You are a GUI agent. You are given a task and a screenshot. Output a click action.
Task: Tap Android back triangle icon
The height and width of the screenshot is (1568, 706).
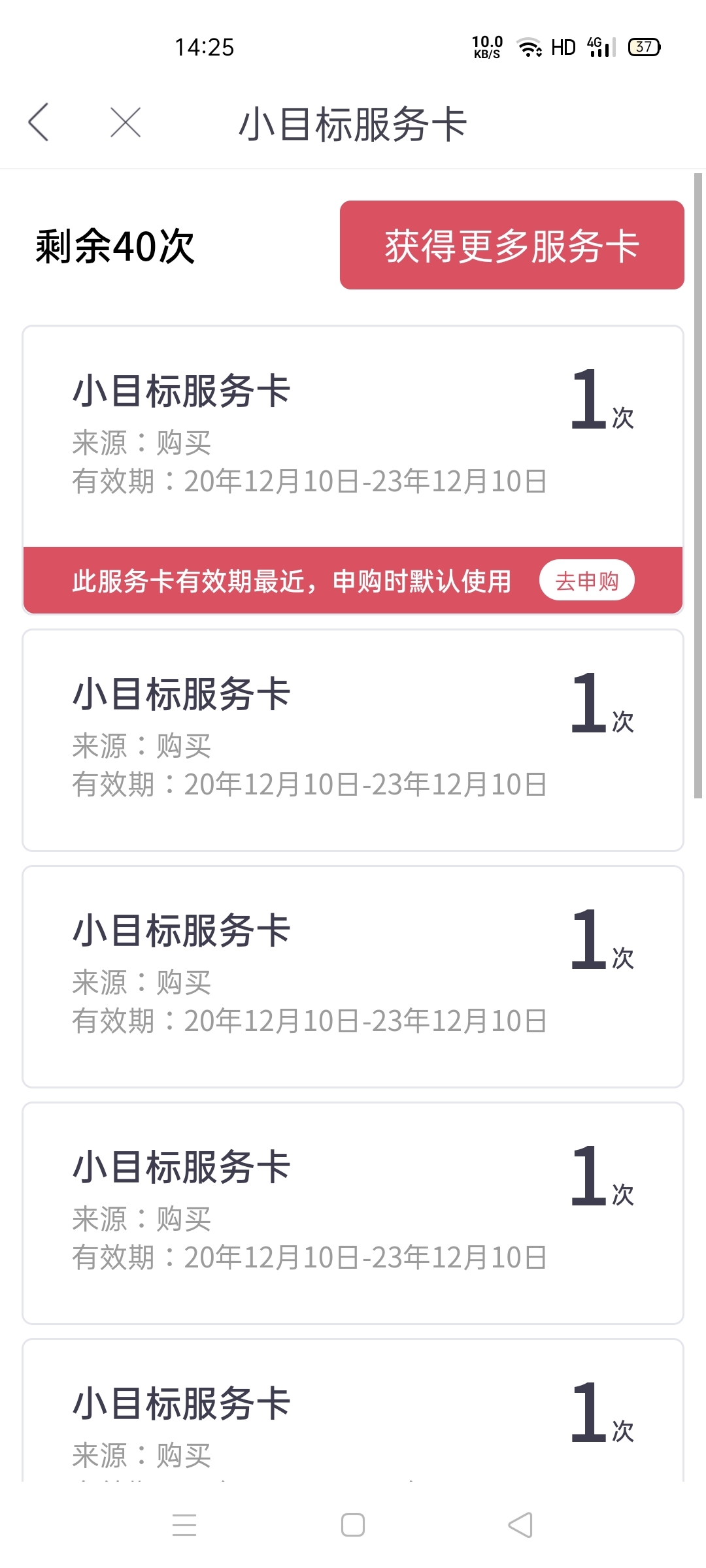520,1526
